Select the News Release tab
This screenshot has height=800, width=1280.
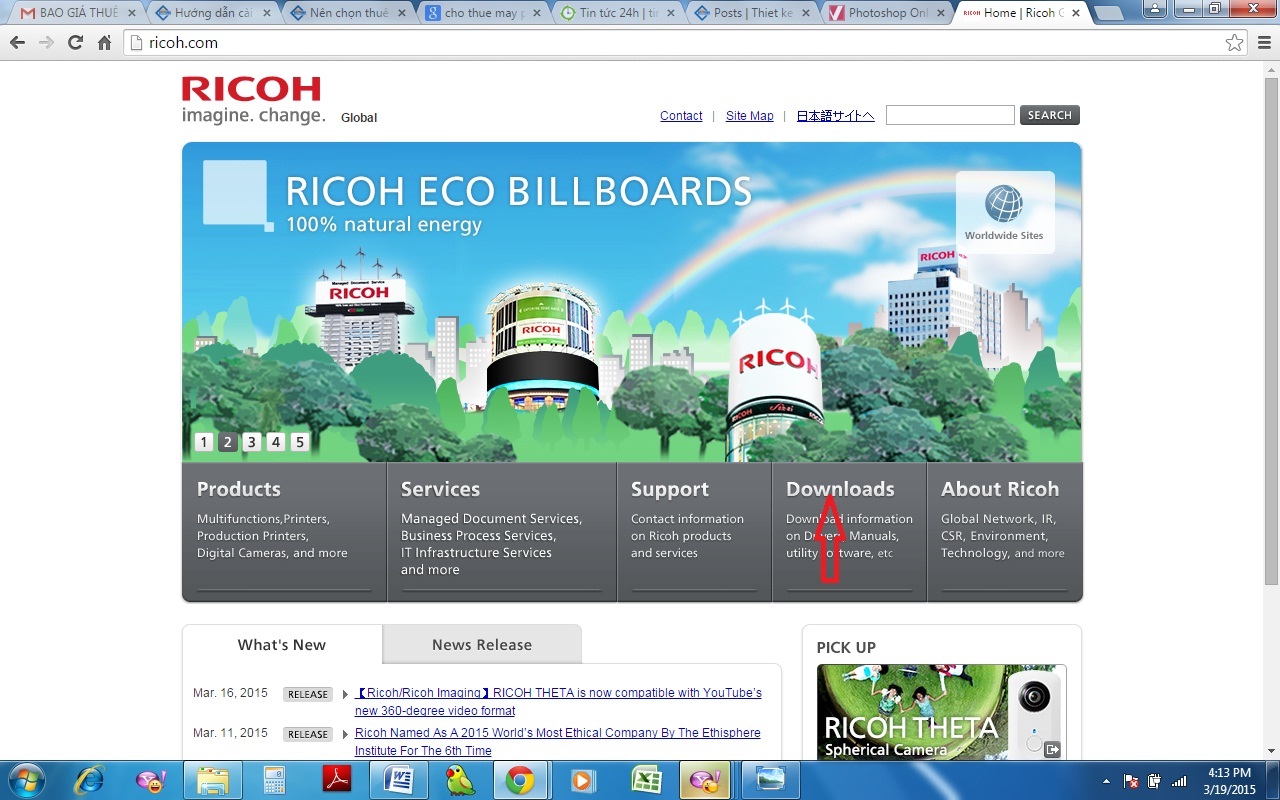click(482, 645)
